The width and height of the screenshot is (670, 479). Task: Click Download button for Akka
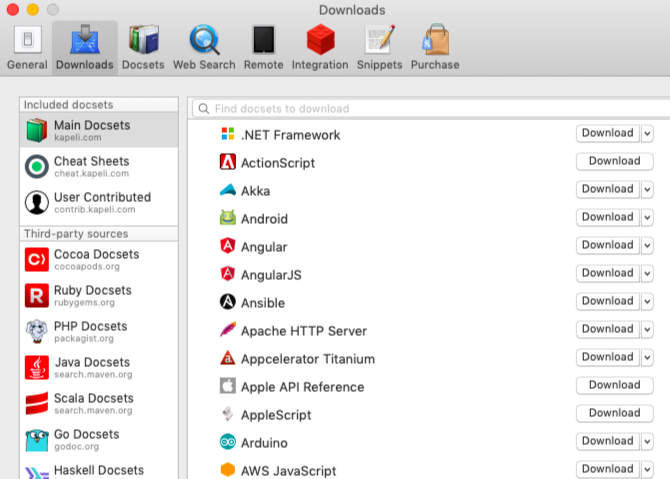pyautogui.click(x=607, y=189)
